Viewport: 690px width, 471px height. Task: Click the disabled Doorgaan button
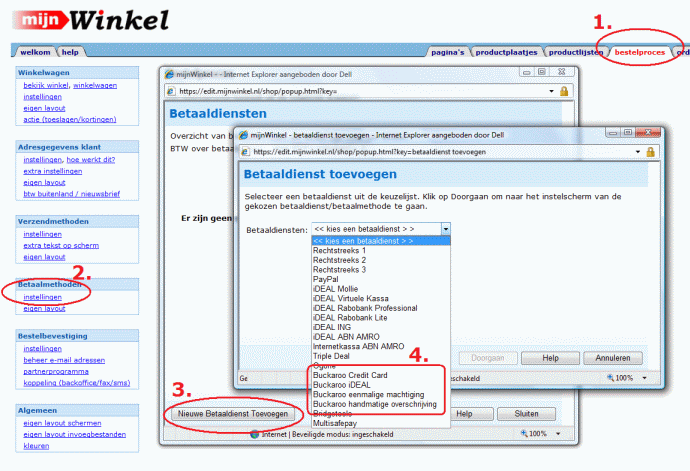pos(488,358)
